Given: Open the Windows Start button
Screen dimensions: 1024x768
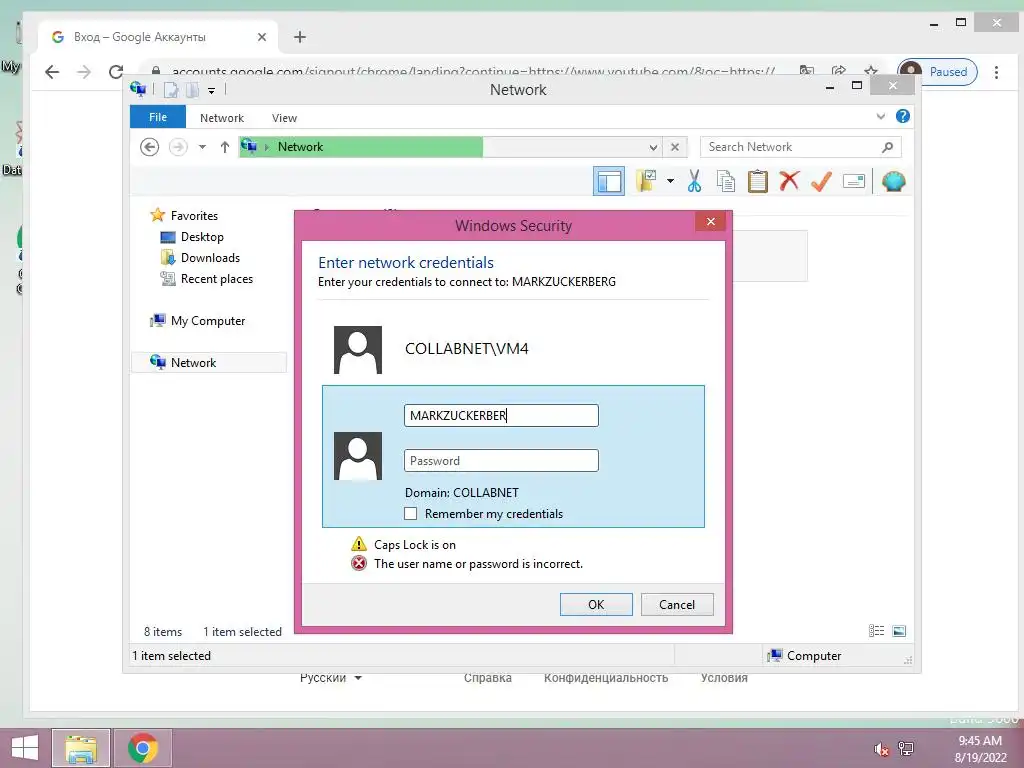Looking at the screenshot, I should [25, 748].
